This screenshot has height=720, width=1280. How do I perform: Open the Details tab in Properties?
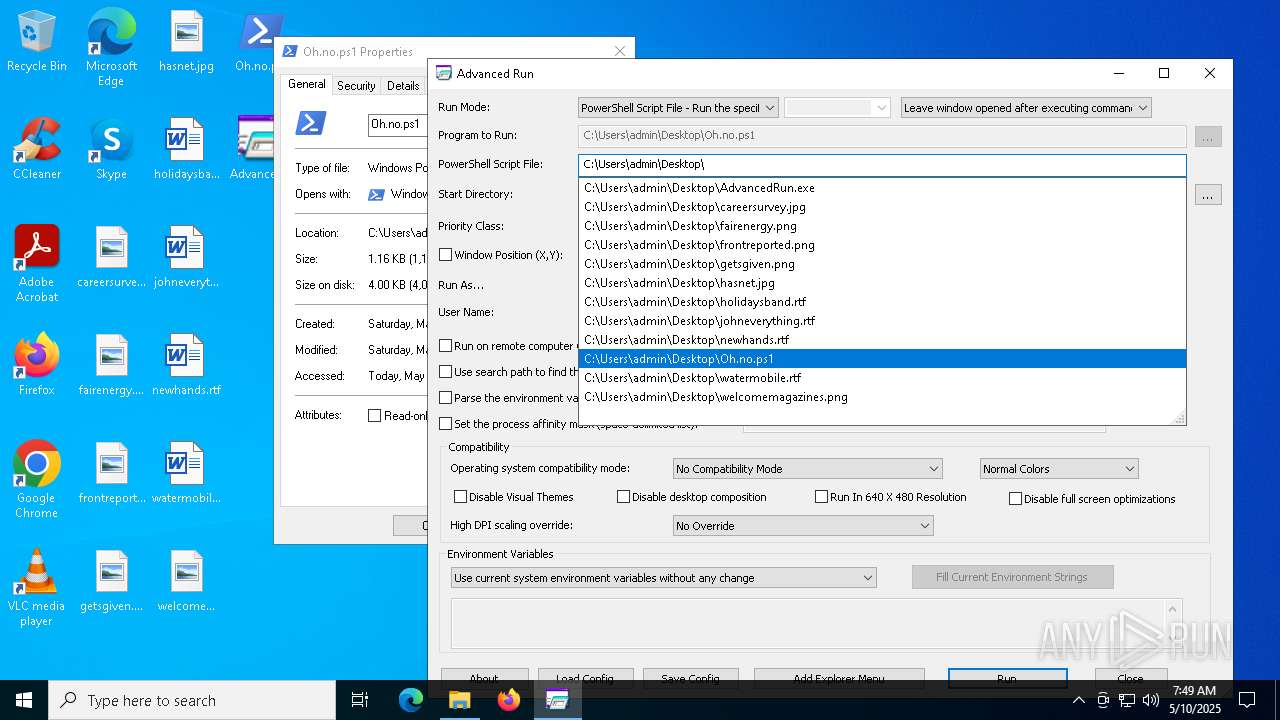click(403, 86)
